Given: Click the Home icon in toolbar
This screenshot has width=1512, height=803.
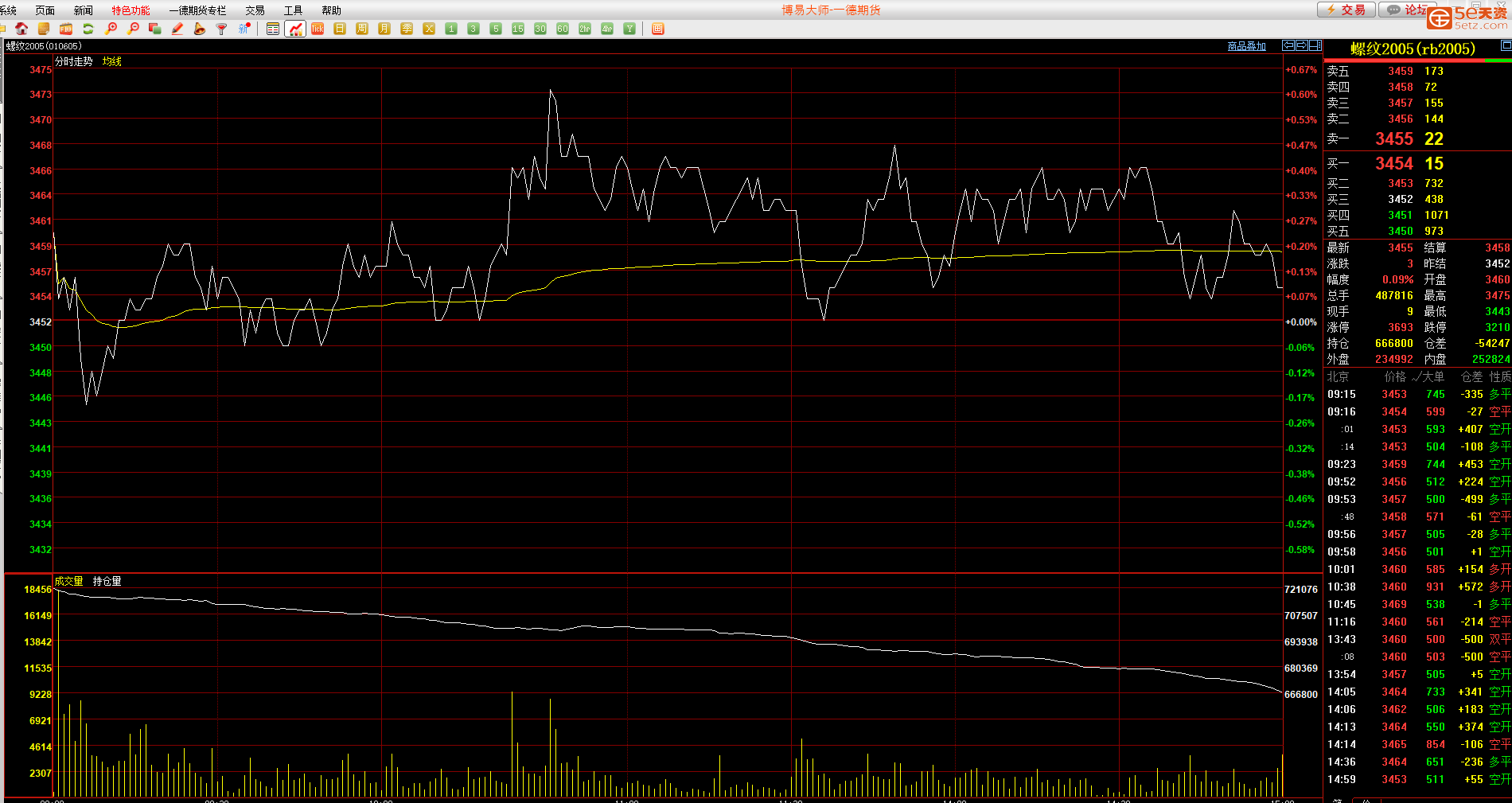Looking at the screenshot, I should (21, 29).
